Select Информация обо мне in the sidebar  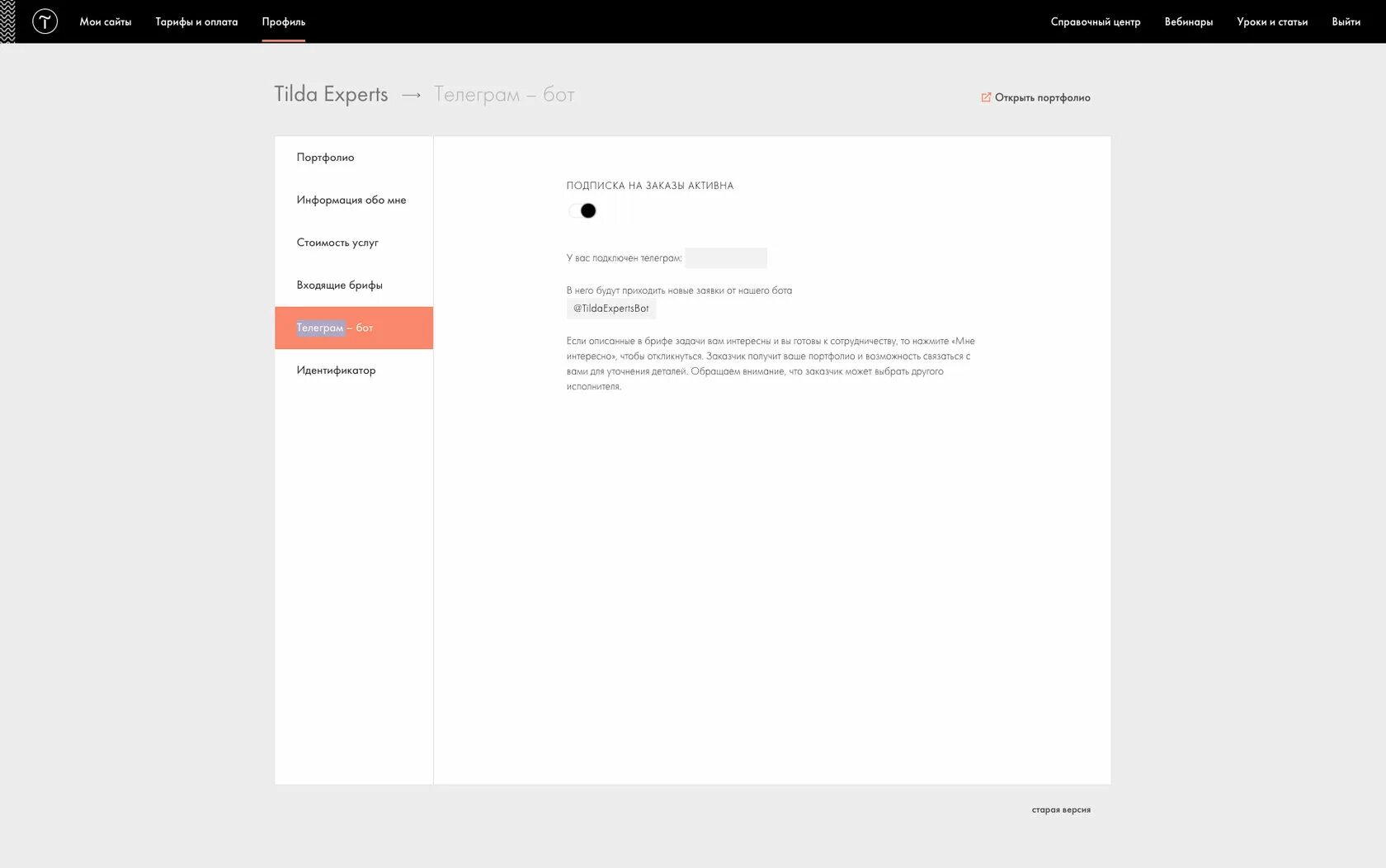coord(354,200)
